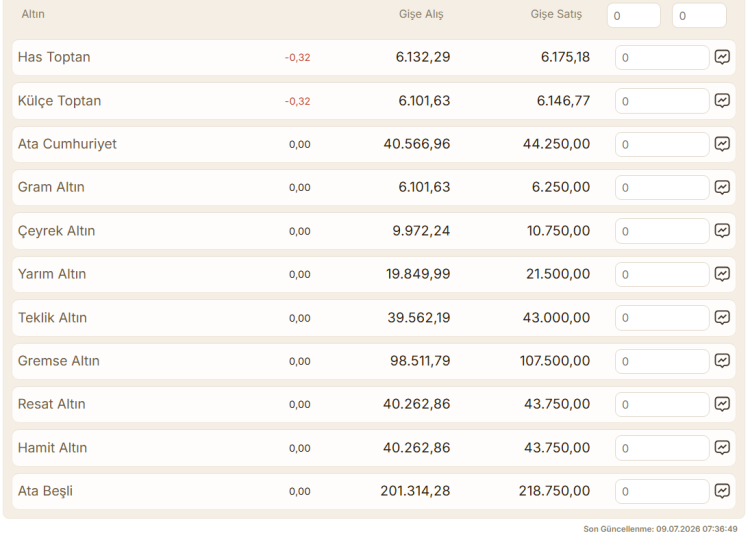Open the Hamit Altın chart icon

point(722,448)
